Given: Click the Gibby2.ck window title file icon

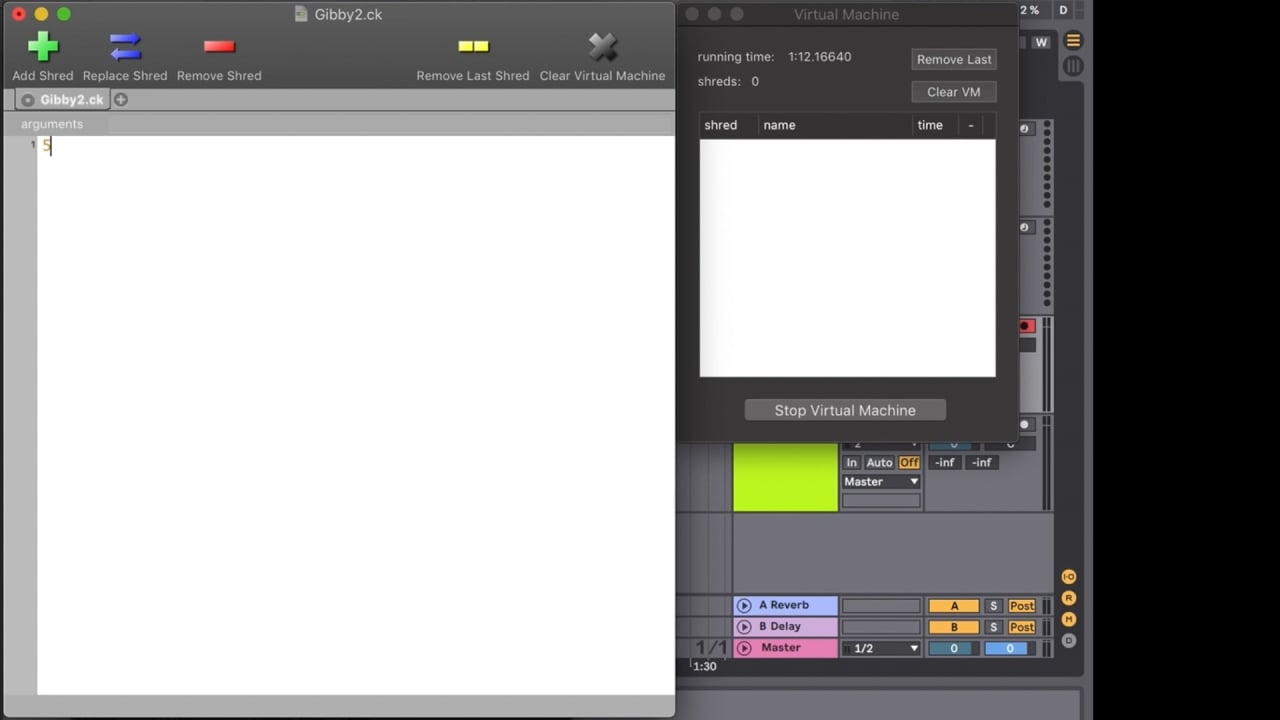Looking at the screenshot, I should click(x=301, y=14).
